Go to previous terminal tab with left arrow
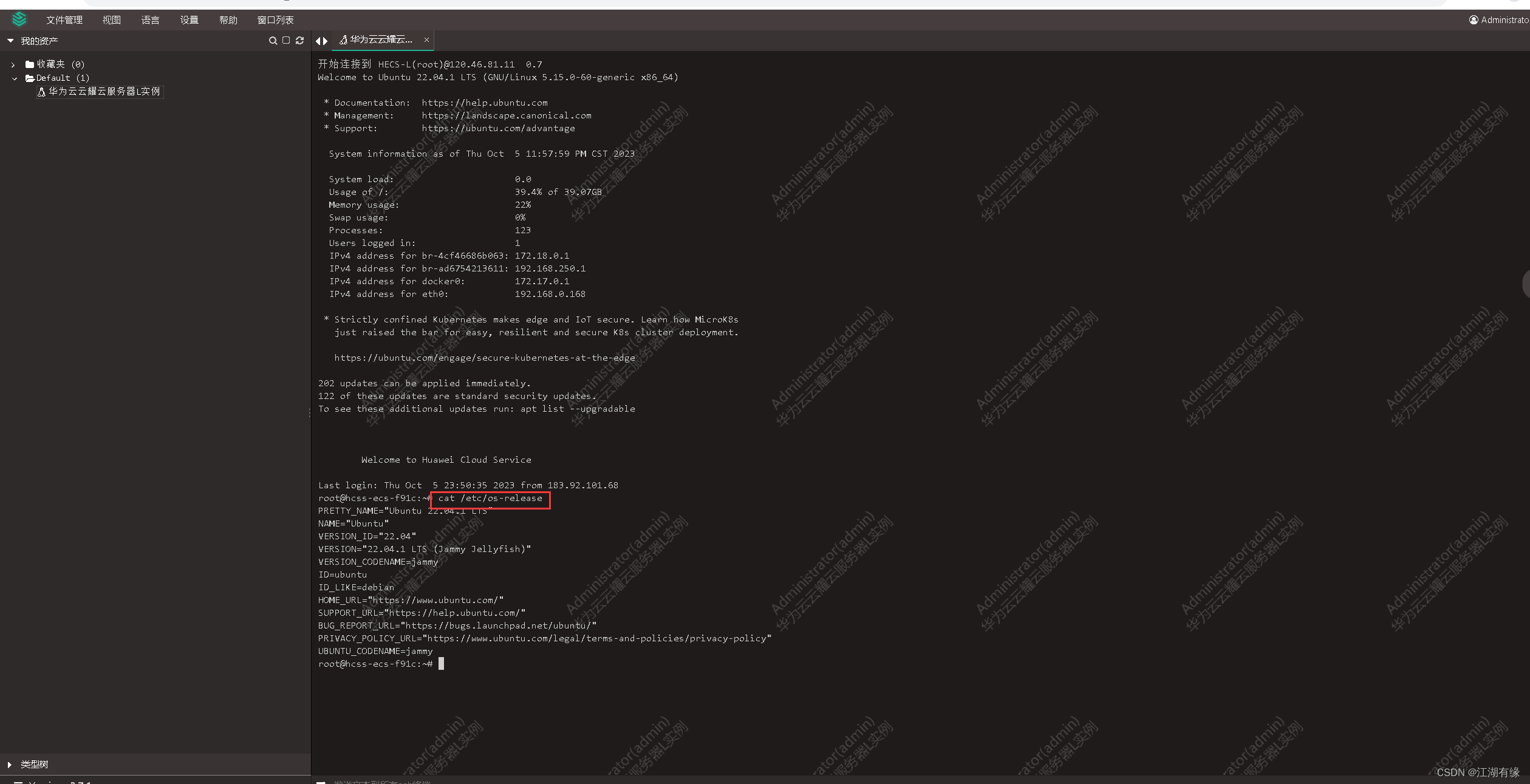 click(x=318, y=41)
